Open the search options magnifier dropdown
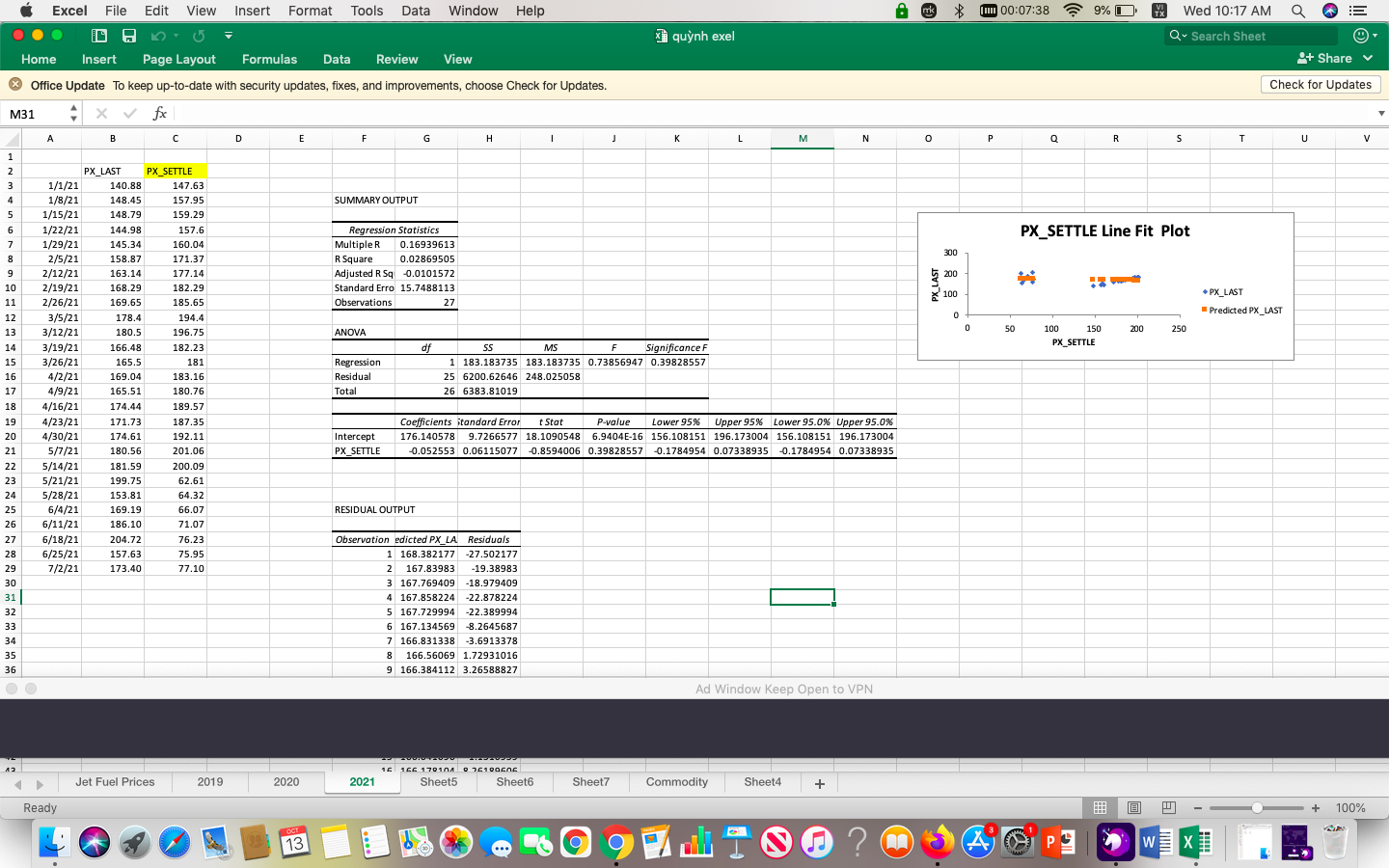1389x868 pixels. 1177,36
